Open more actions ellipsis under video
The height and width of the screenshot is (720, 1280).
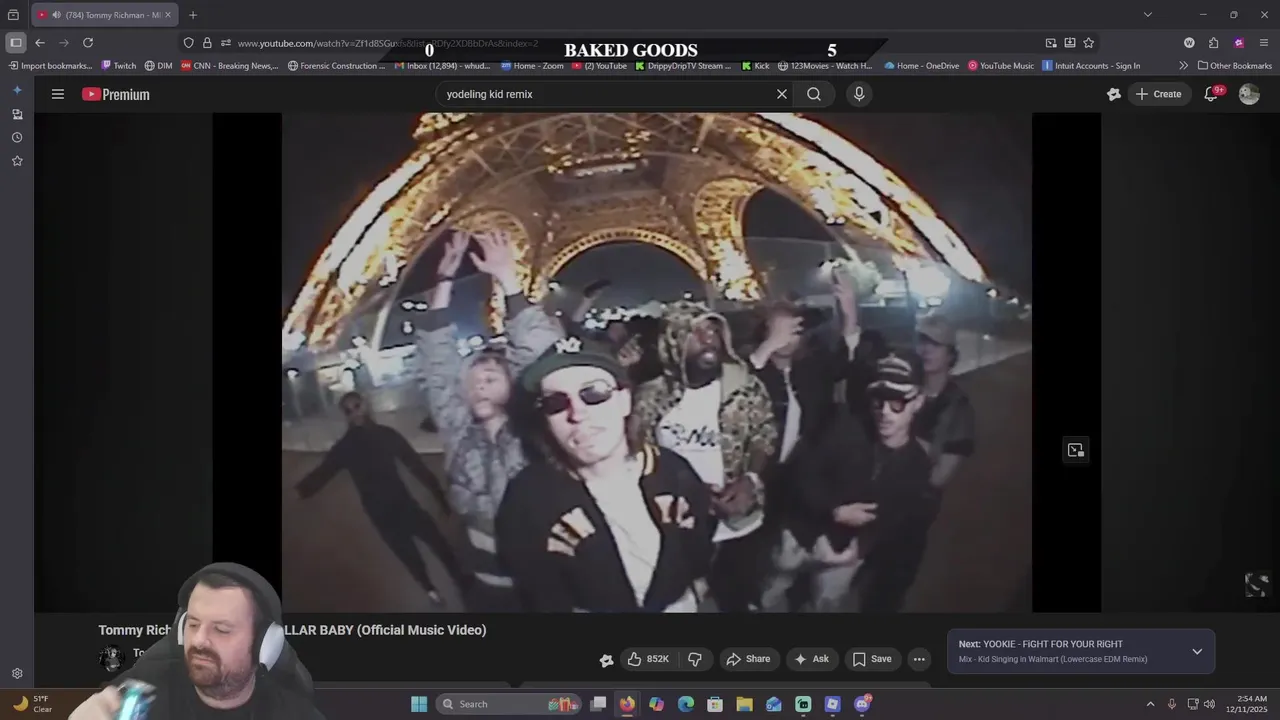click(919, 659)
